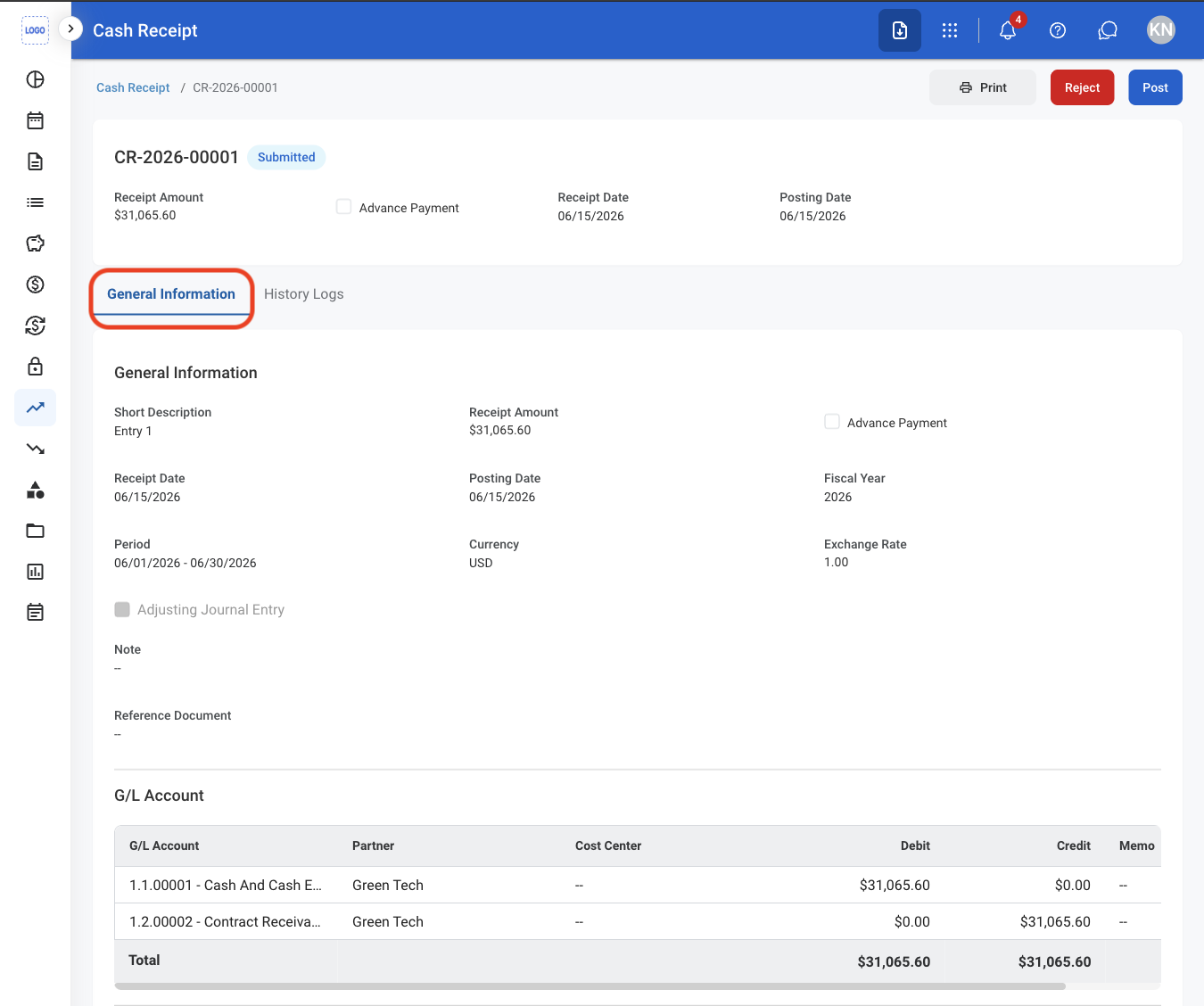
Task: Click the LOGO image in sidebar
Action: (35, 30)
